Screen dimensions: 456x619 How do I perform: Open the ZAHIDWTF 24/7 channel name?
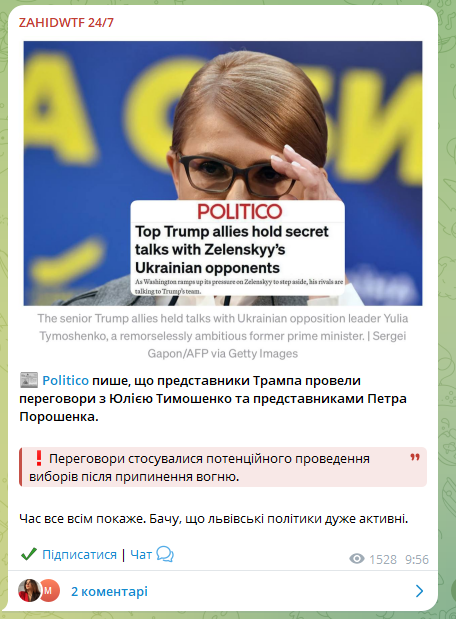[x=66, y=23]
